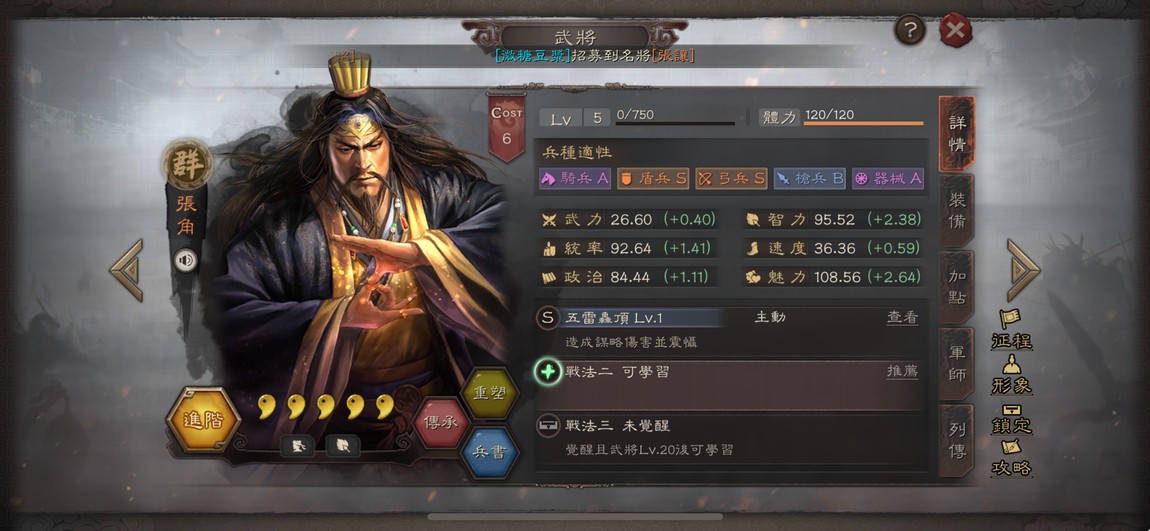Tap the green plus for 戰法二
Screen dimensions: 1150x531
(x=547, y=372)
